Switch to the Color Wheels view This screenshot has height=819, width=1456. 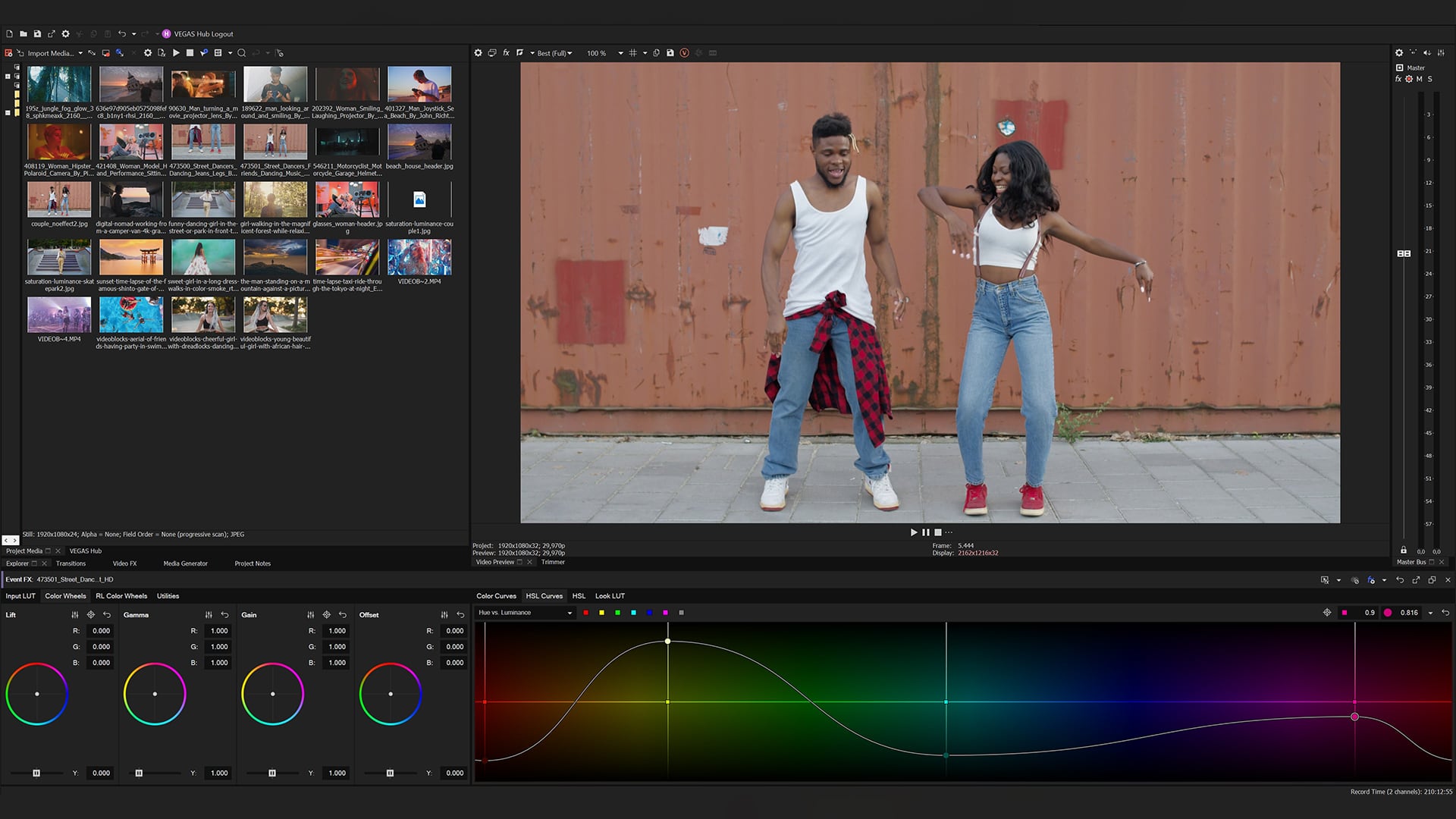point(65,596)
